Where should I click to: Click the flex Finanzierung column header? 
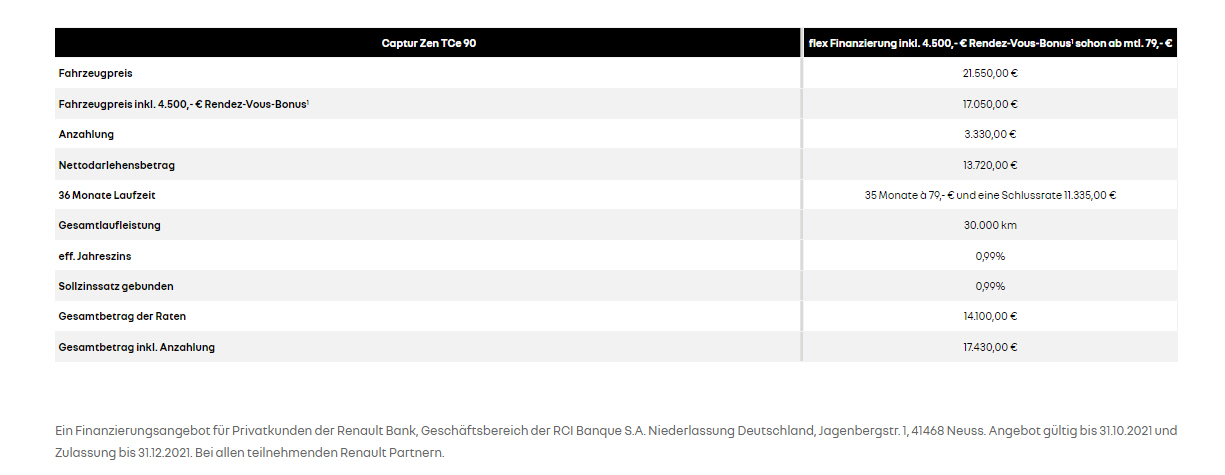[x=990, y=43]
